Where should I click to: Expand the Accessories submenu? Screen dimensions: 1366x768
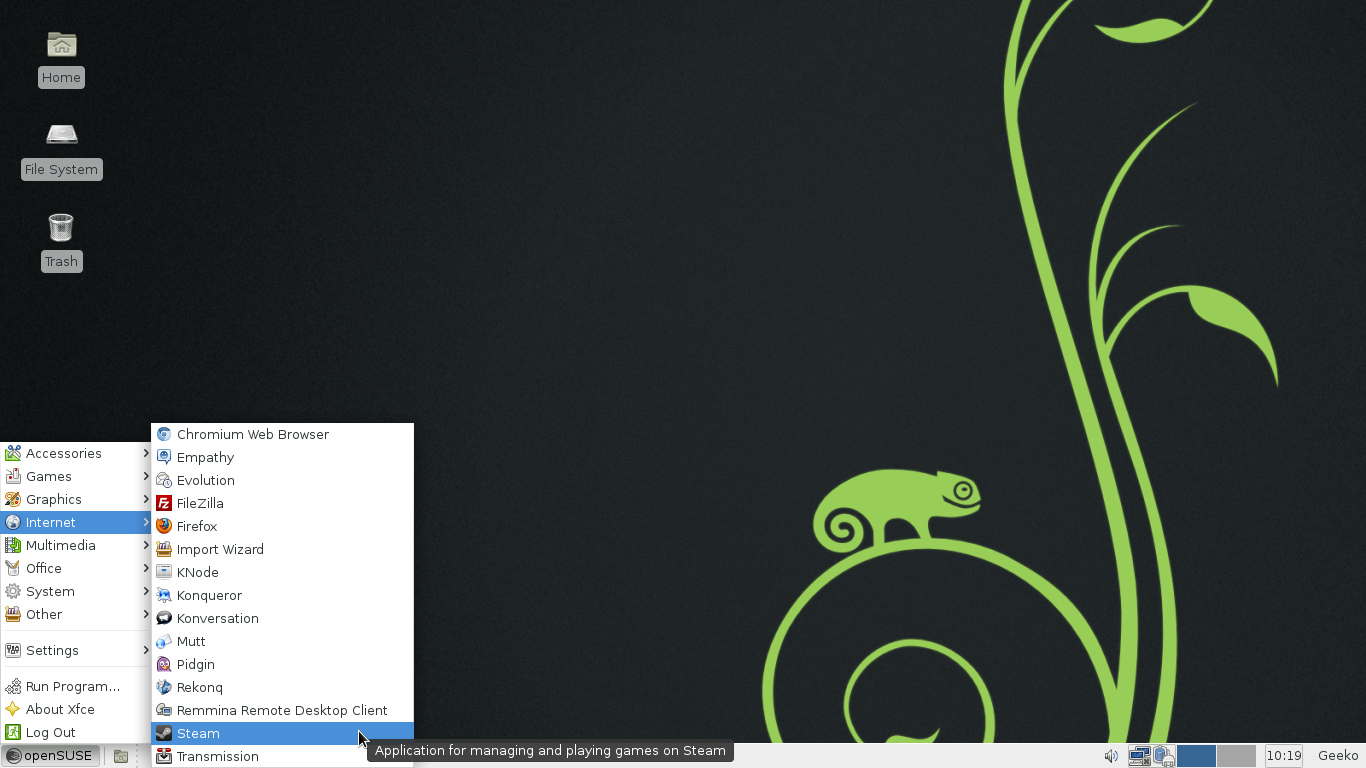click(62, 453)
